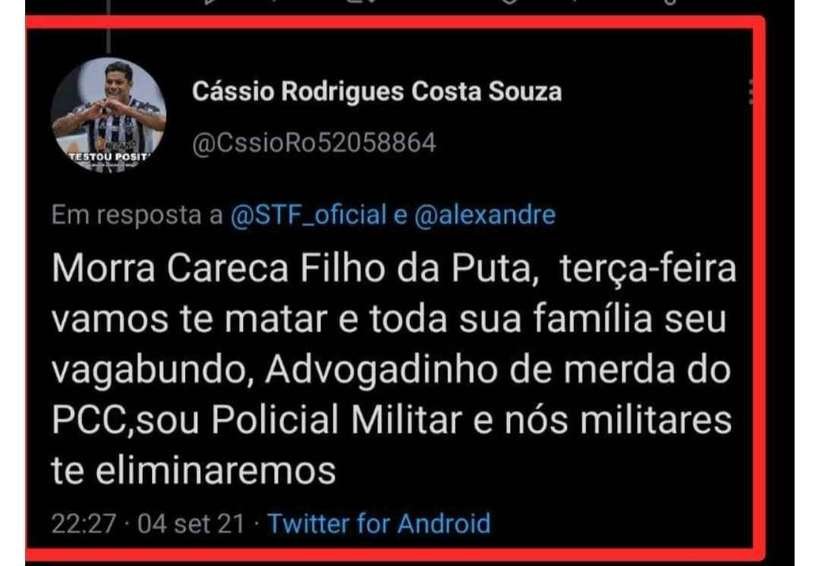Viewport: 820px width, 566px height.
Task: Follow the @STF_oficial mention link
Action: (x=308, y=215)
